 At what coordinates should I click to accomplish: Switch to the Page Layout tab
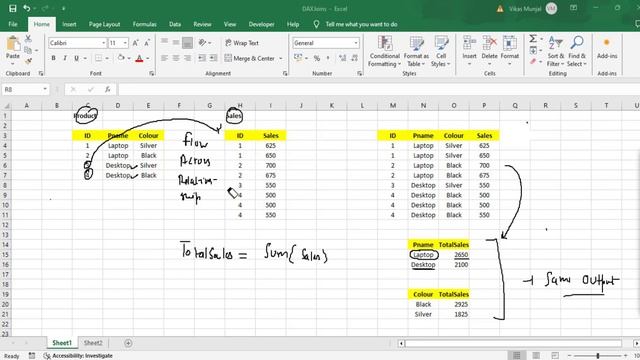coord(104,24)
